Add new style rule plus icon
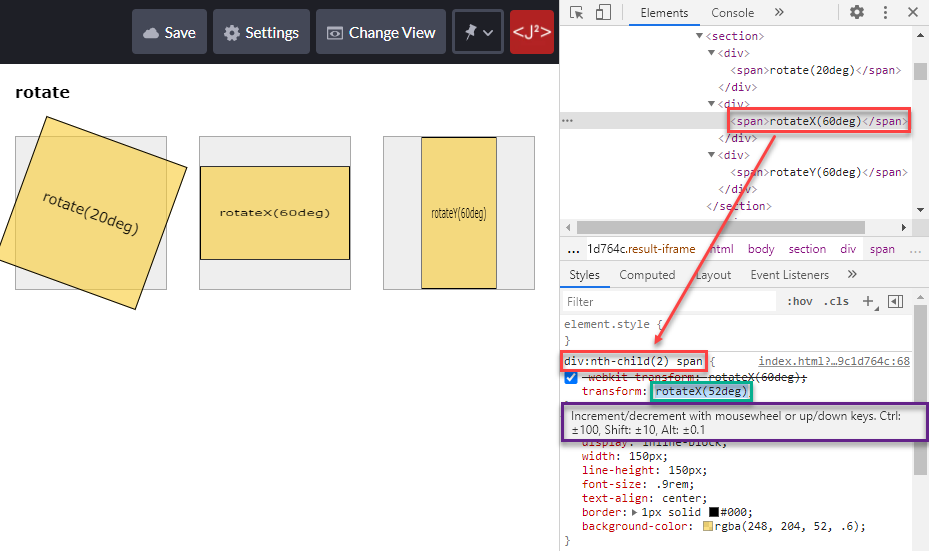 [868, 302]
